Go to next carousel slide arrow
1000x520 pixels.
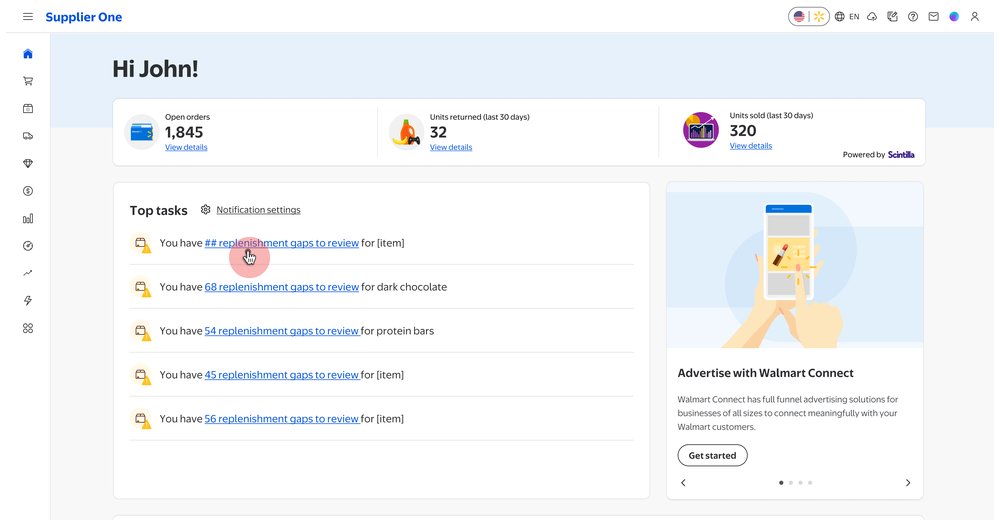908,483
